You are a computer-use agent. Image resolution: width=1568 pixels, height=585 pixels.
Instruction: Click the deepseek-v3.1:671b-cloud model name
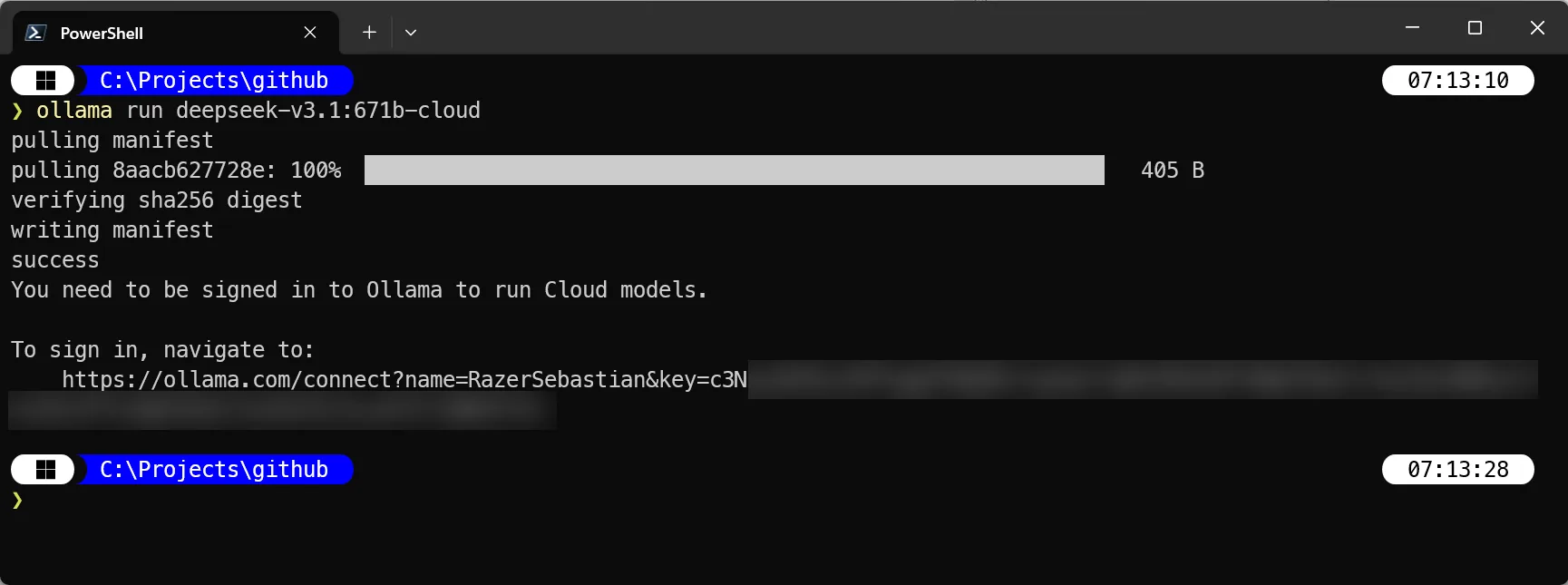tap(327, 111)
